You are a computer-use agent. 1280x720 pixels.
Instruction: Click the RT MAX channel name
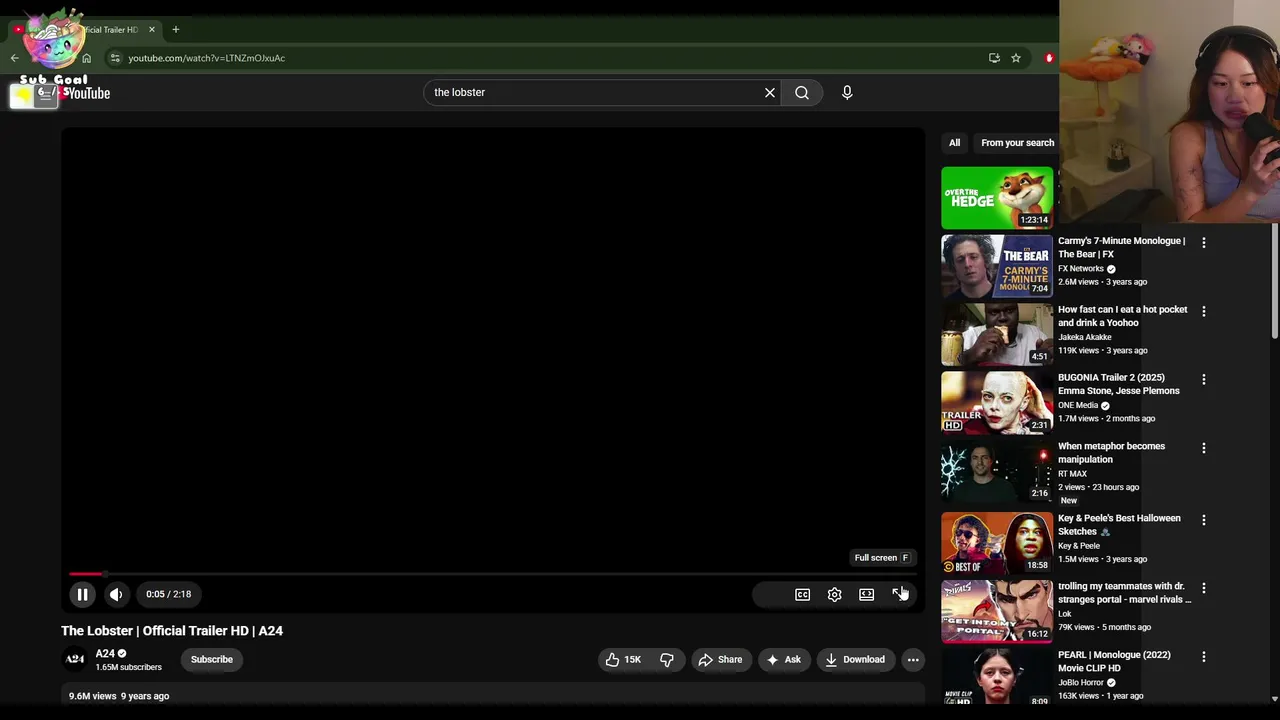(1072, 474)
